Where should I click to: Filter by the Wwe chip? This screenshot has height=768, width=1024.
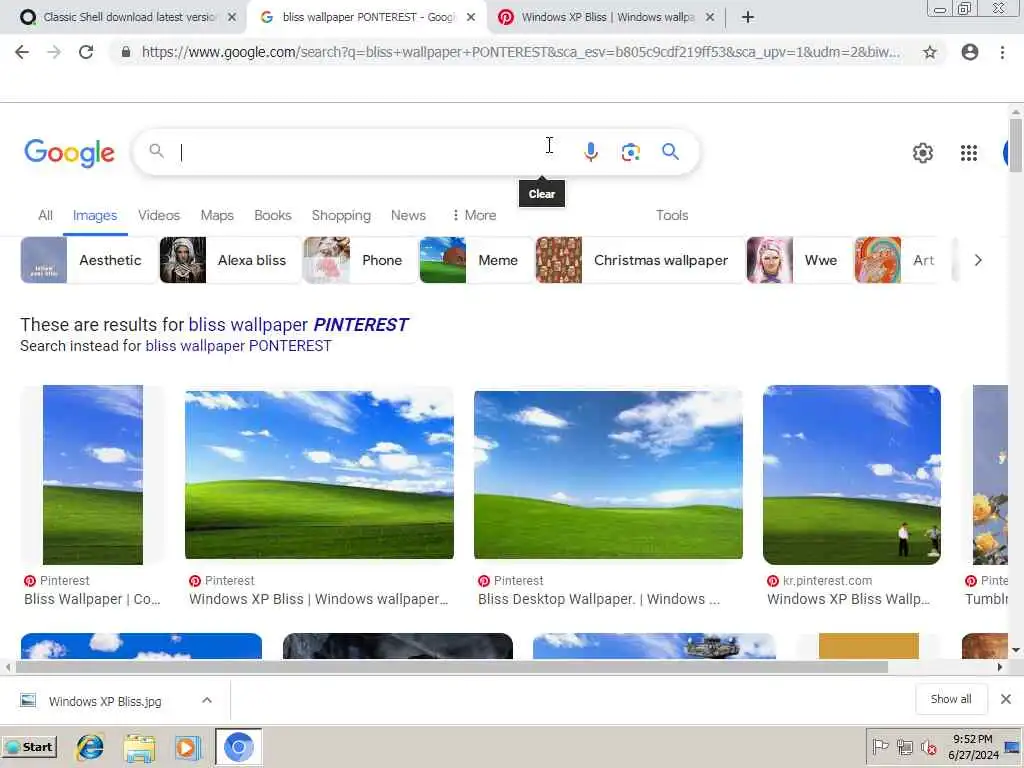point(798,260)
